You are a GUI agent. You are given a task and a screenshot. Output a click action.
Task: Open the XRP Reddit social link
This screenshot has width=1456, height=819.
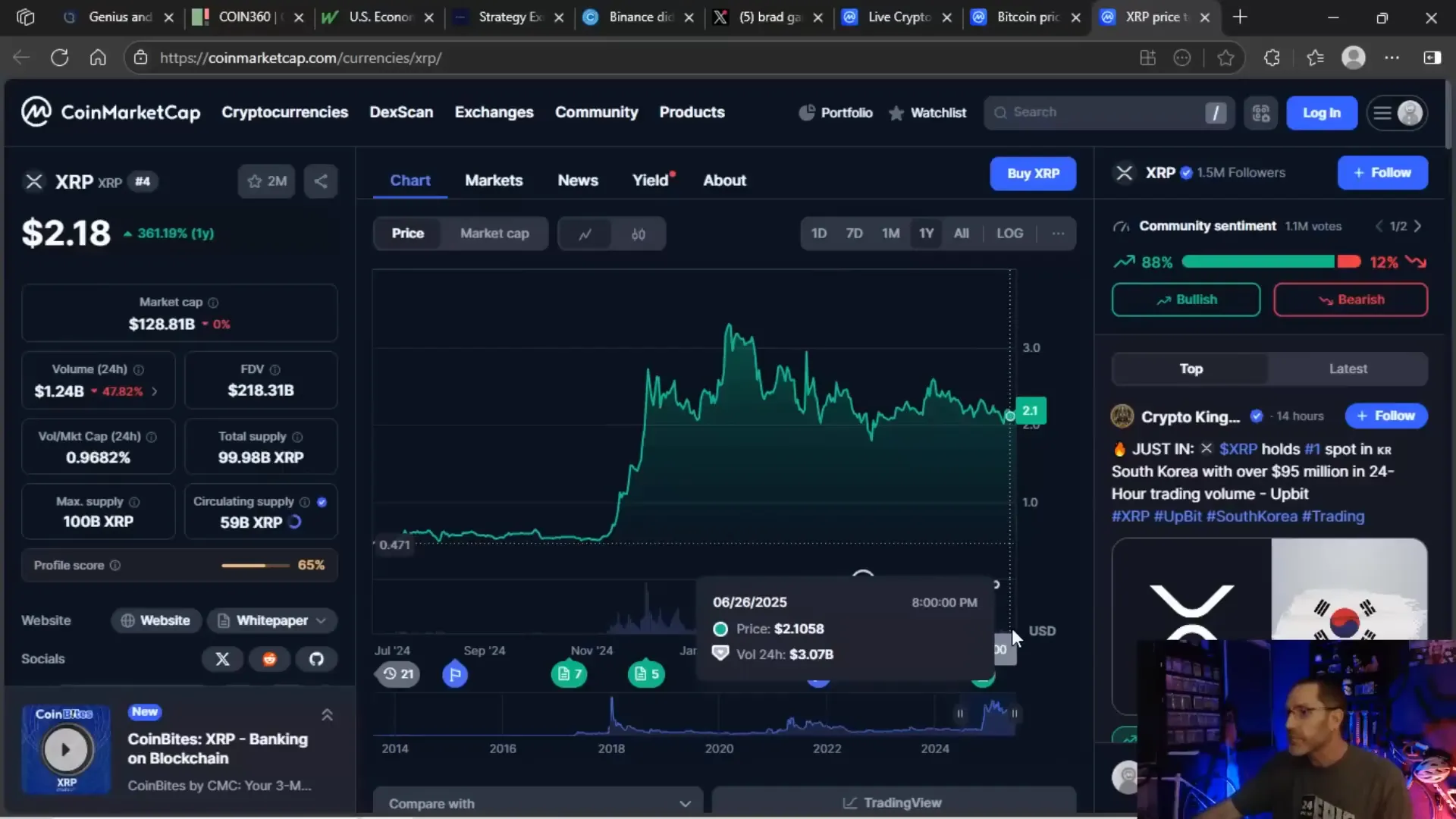pos(269,659)
